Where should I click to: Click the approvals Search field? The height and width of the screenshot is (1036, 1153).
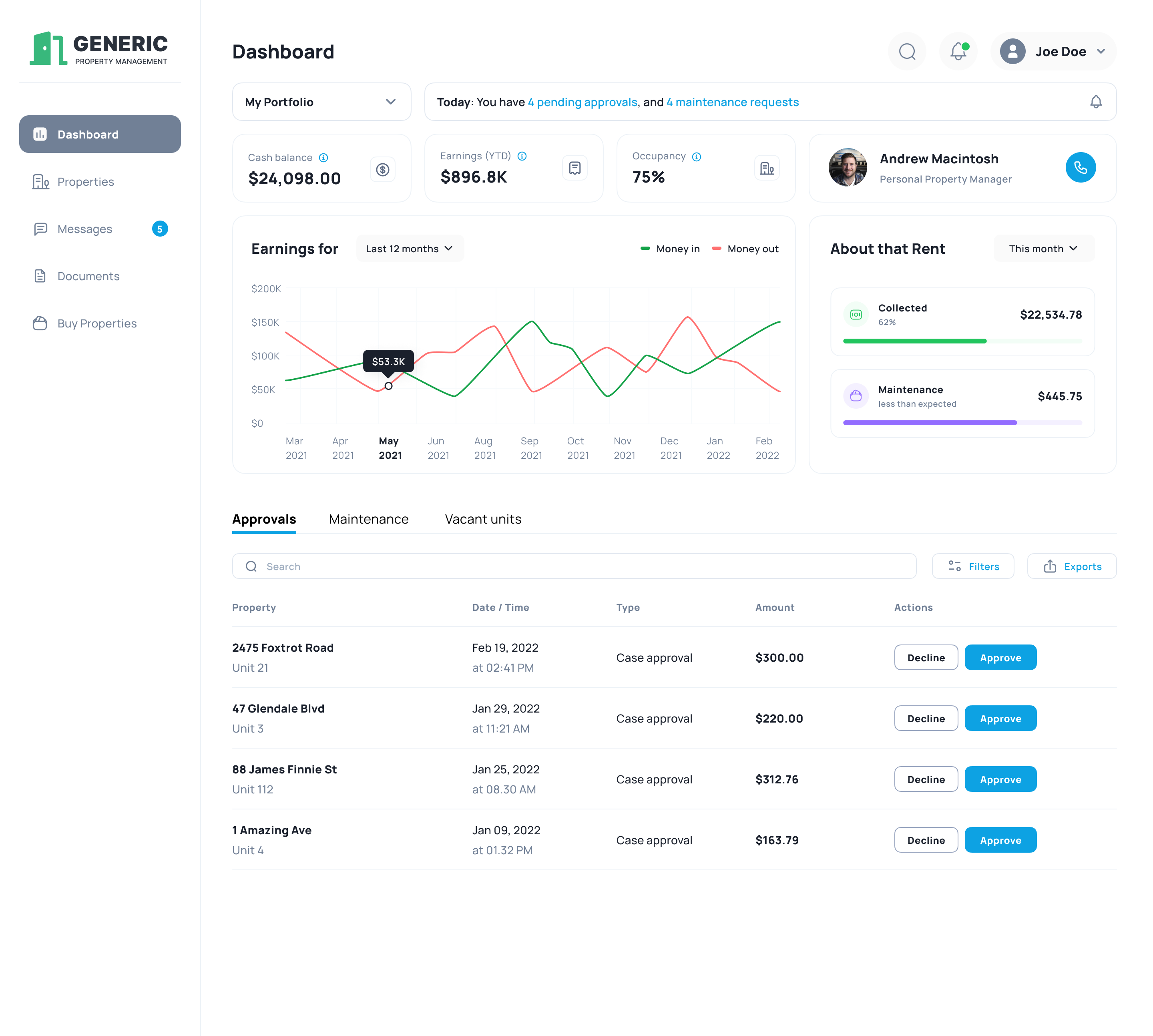tap(574, 566)
